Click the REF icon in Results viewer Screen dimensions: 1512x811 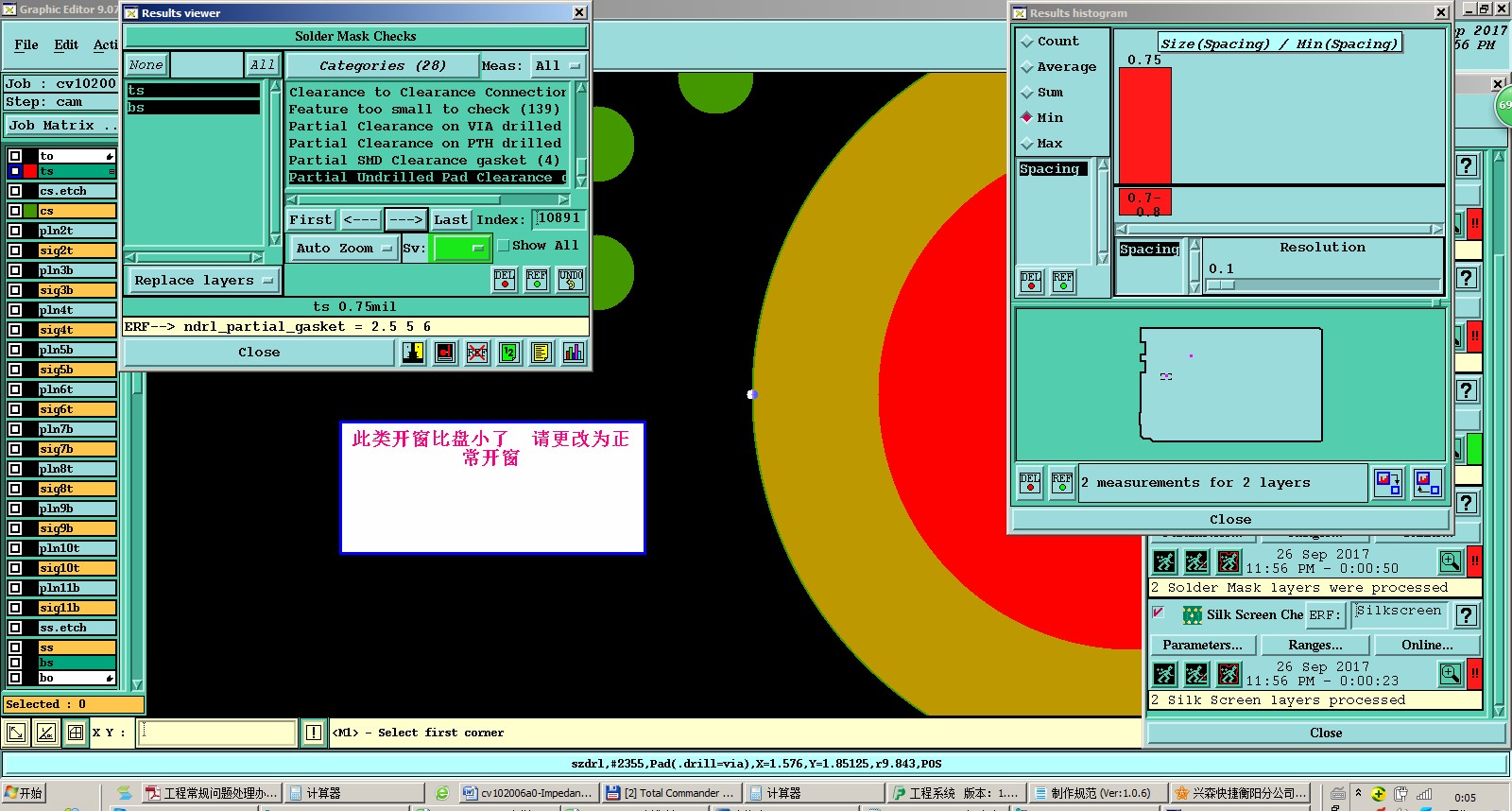click(537, 280)
